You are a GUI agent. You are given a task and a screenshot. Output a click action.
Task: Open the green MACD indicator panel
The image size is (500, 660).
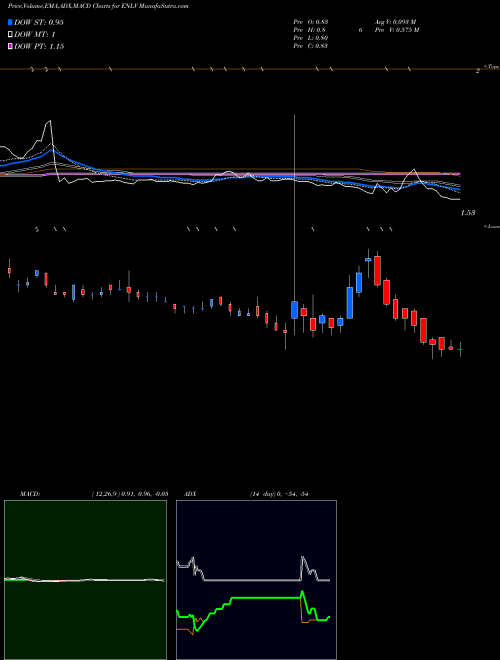point(85,580)
